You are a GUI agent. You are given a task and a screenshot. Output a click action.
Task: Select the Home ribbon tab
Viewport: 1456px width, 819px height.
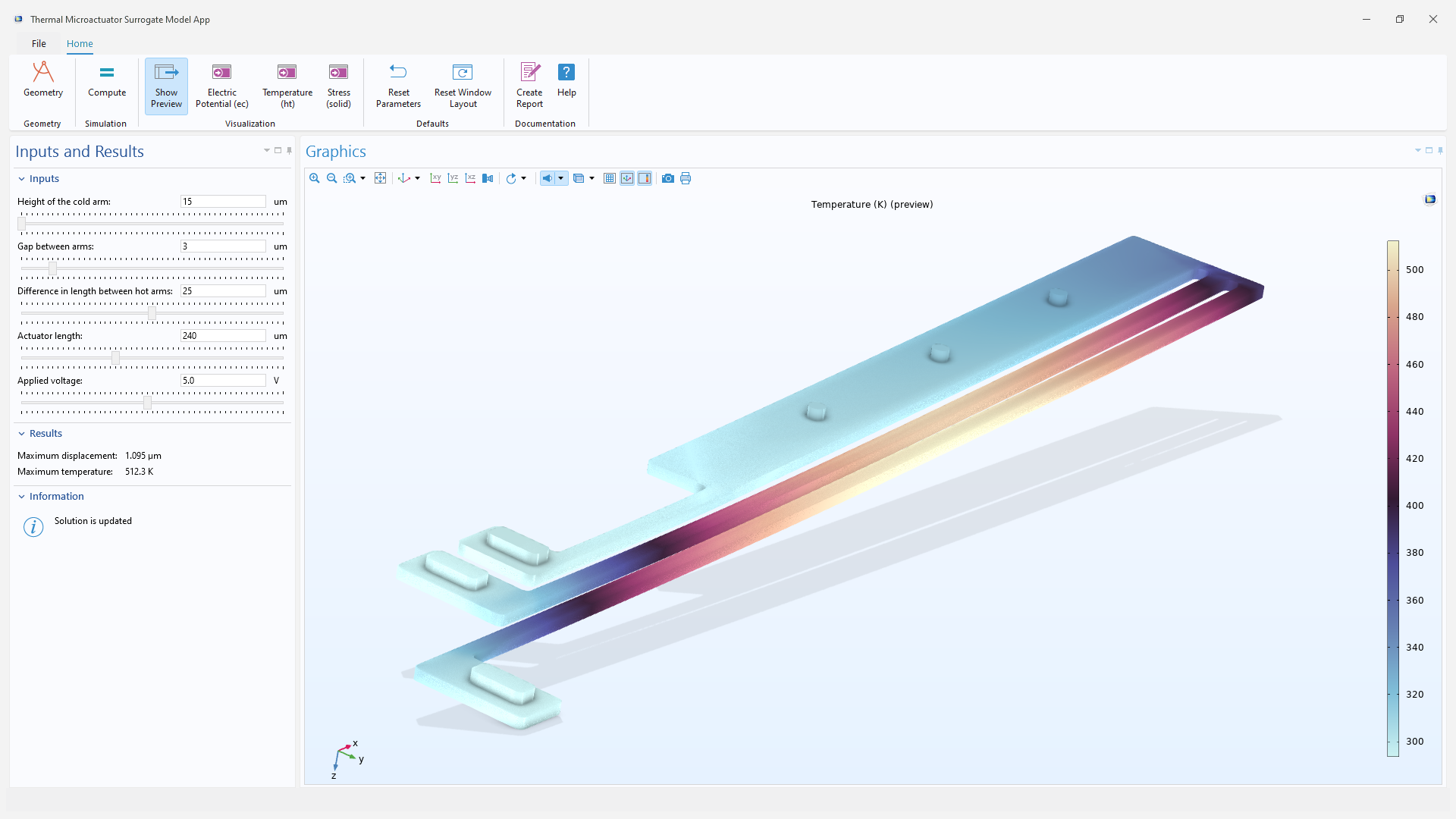click(80, 43)
